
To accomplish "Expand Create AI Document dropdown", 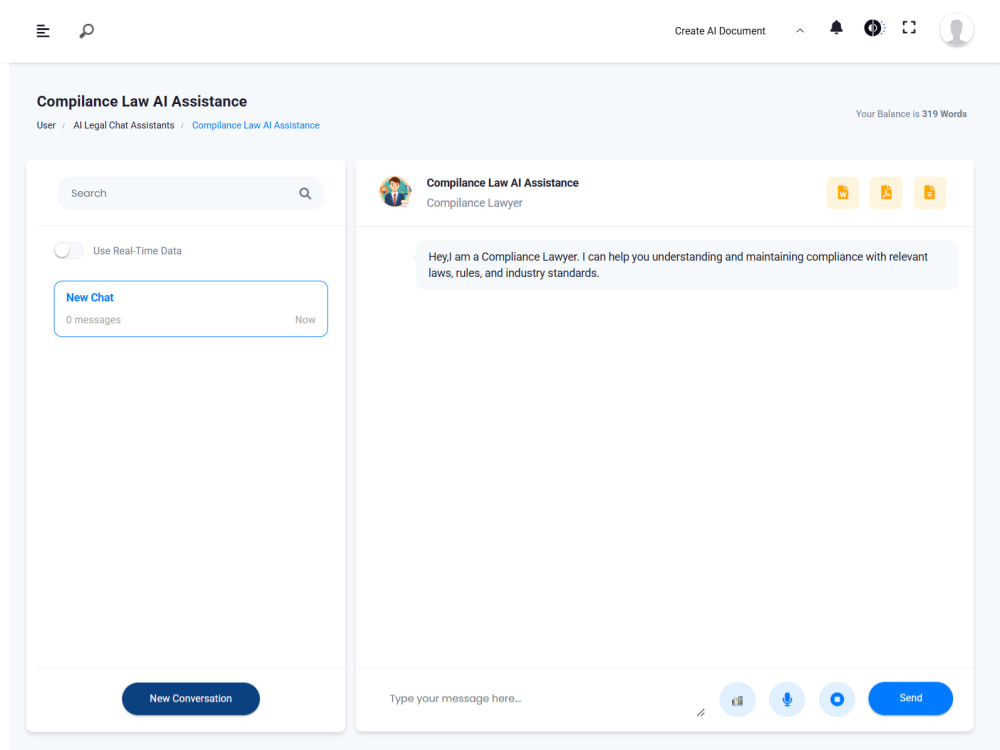I will 739,31.
